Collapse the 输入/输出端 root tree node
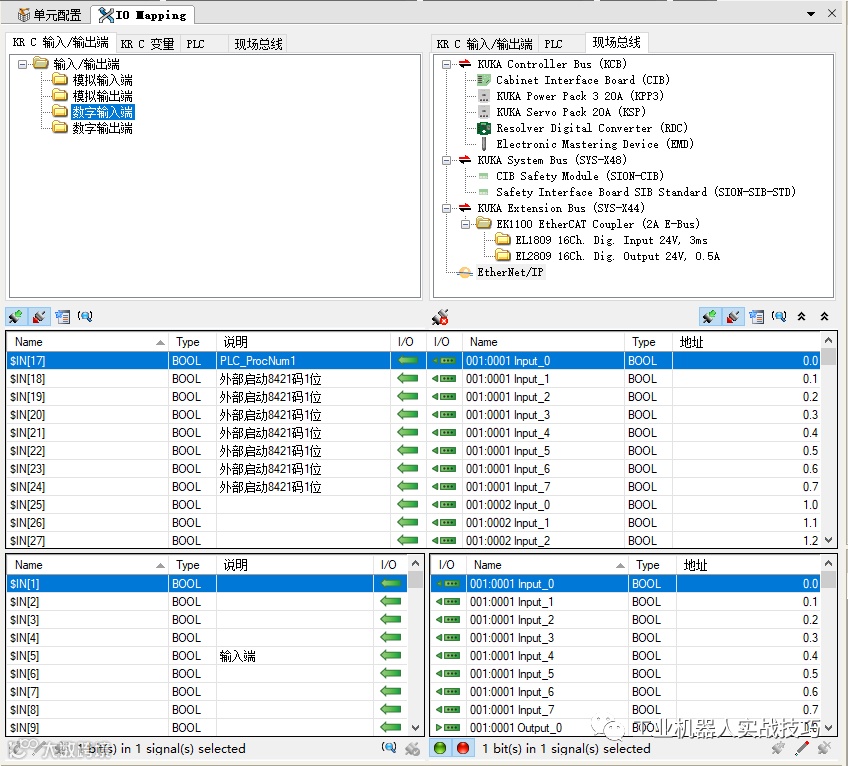Image resolution: width=848 pixels, height=766 pixels. (22, 64)
